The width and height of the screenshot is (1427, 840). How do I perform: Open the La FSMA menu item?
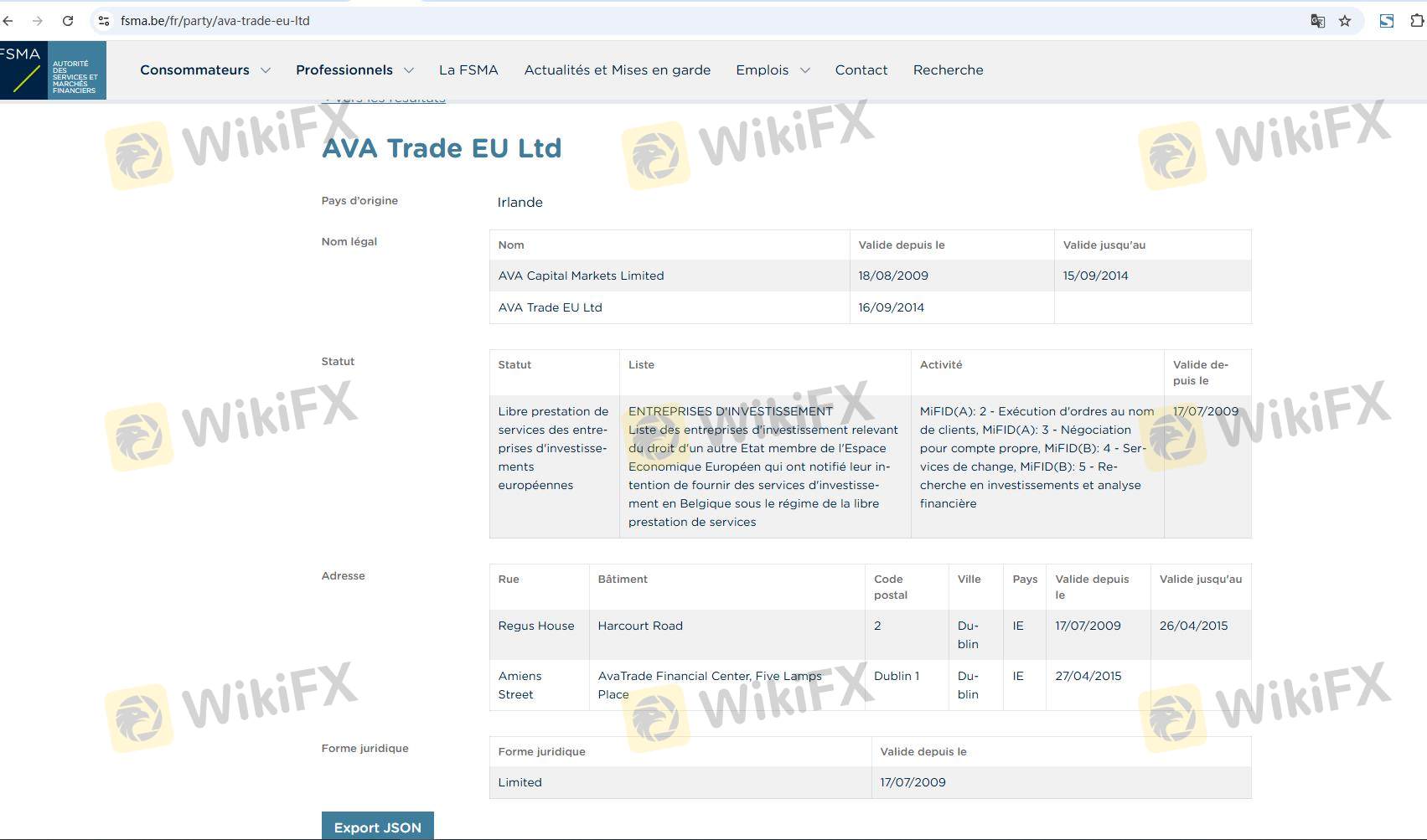point(468,70)
